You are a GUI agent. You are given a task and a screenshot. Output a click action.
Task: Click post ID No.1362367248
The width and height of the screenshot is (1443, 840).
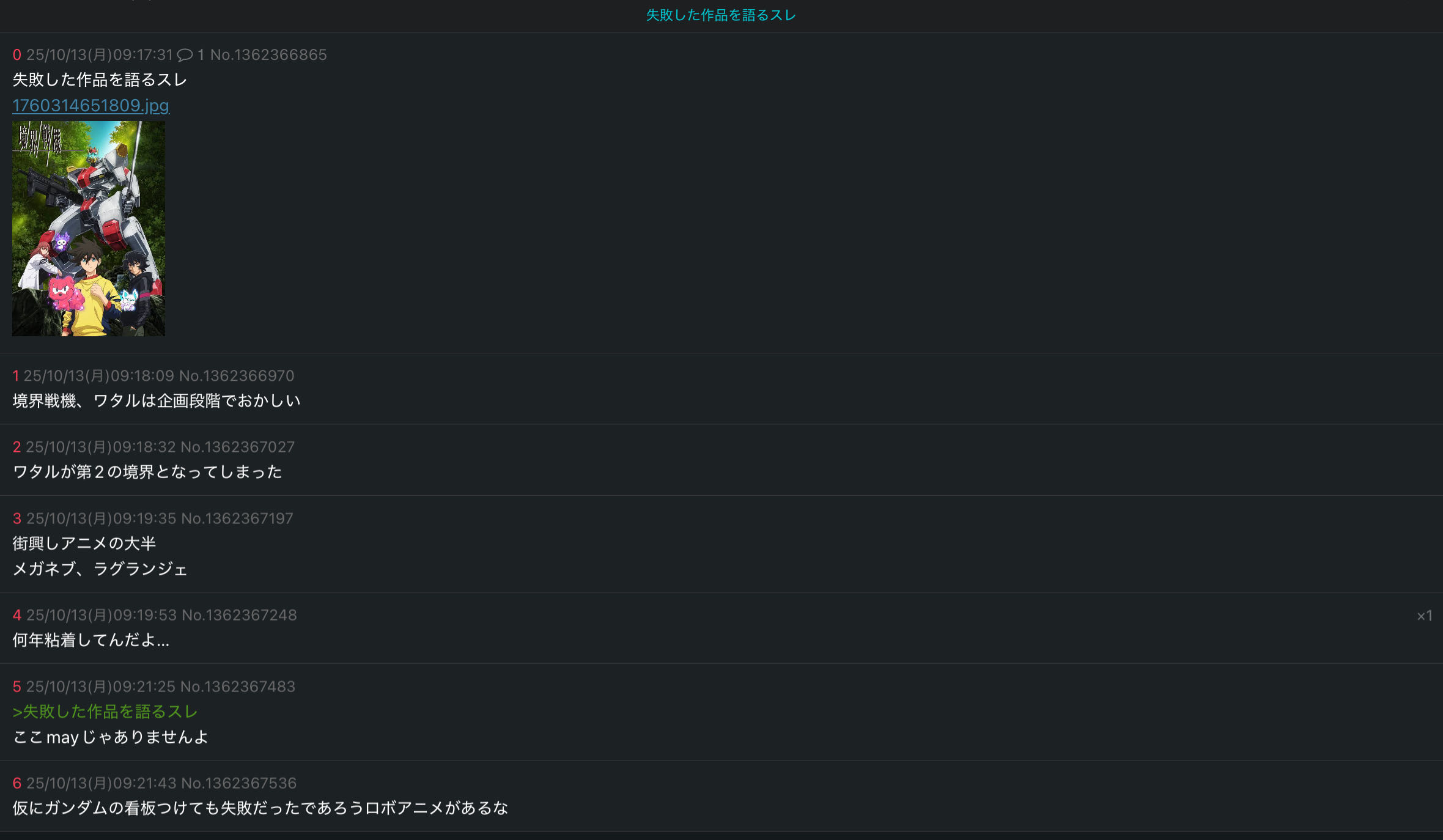(240, 615)
